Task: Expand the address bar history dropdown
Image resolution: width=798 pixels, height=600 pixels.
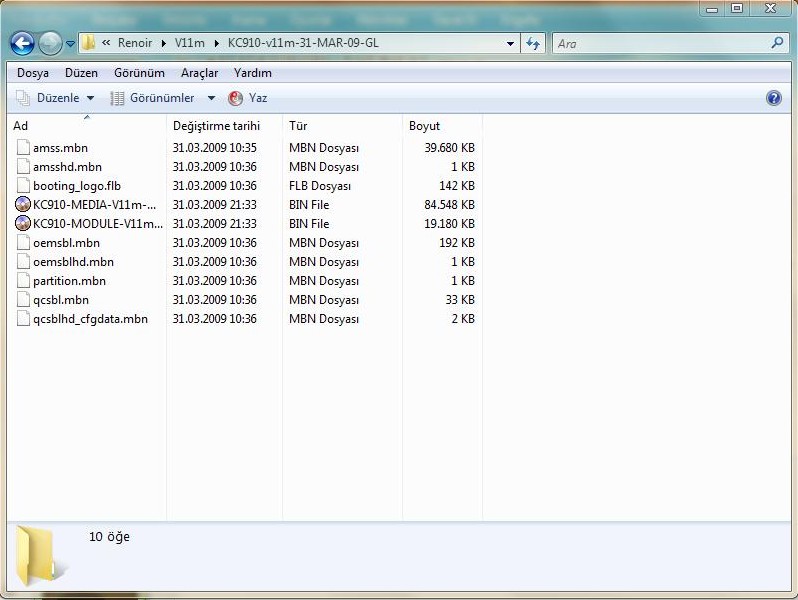Action: pos(511,43)
